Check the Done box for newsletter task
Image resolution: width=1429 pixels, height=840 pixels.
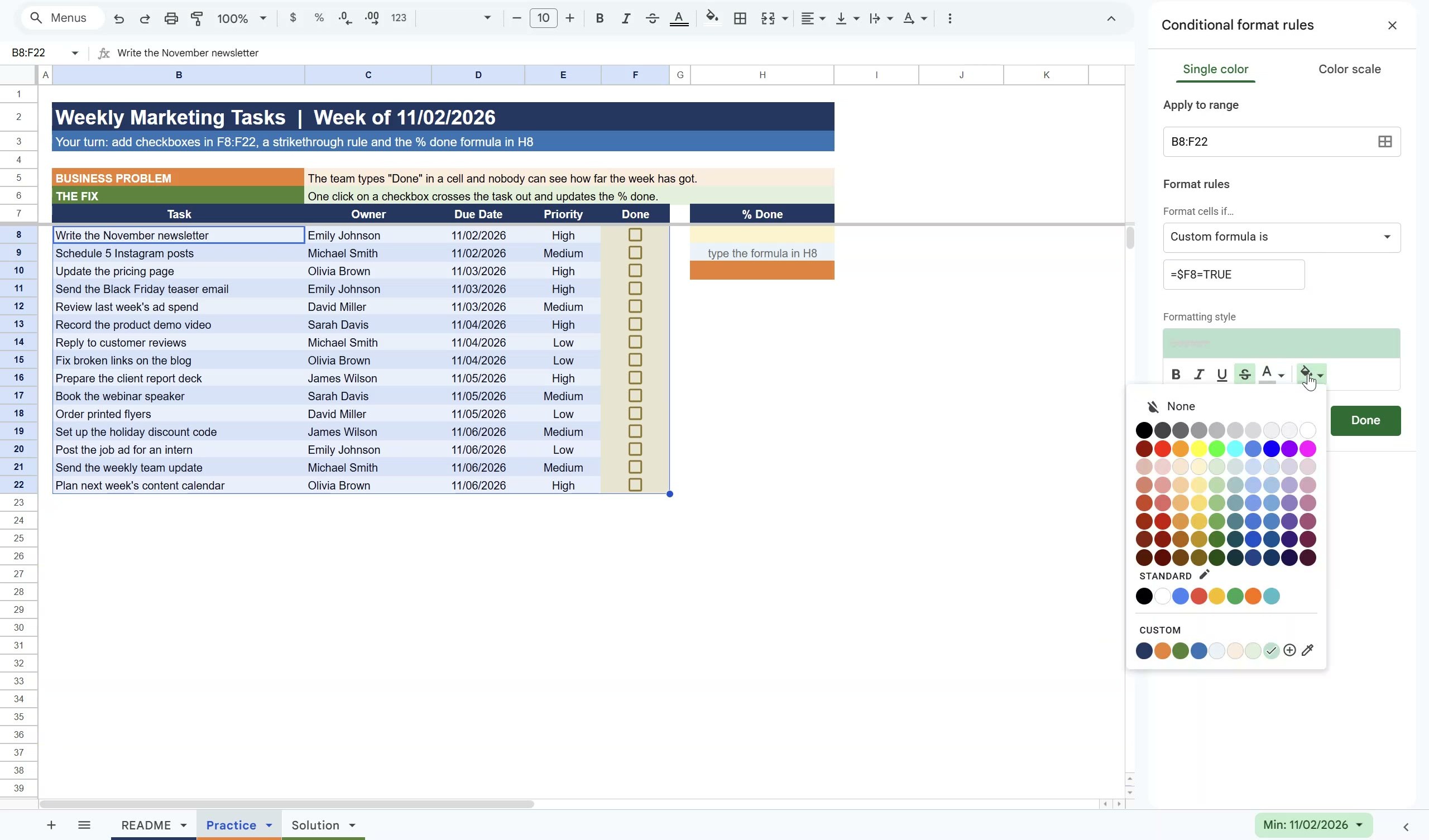point(635,235)
